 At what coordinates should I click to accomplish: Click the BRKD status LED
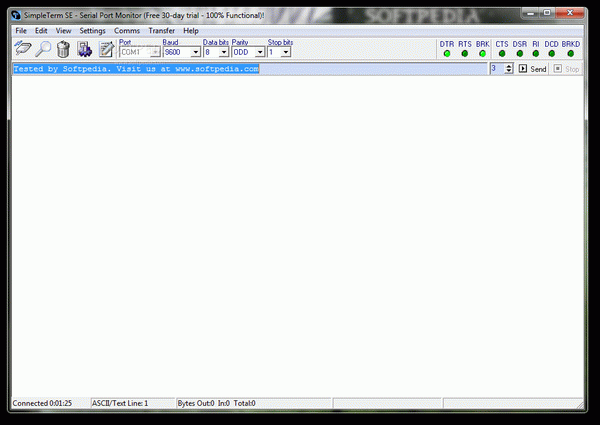(x=571, y=54)
